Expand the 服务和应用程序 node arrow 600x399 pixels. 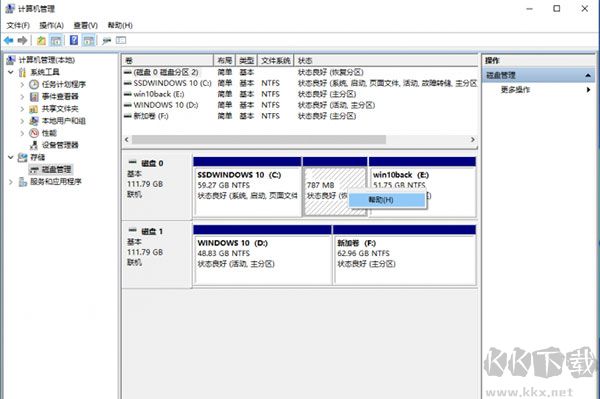pyautogui.click(x=11, y=182)
